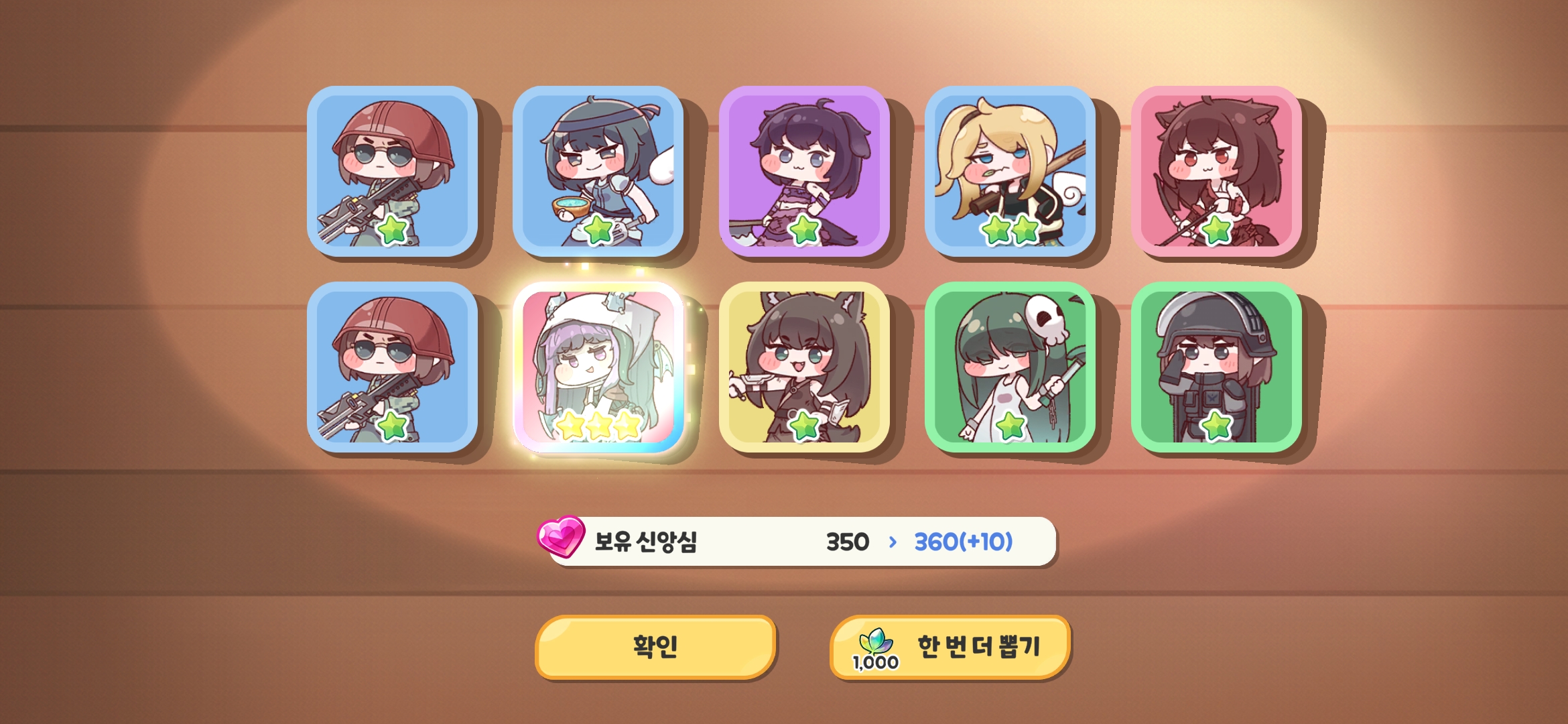The width and height of the screenshot is (1568, 724).
Task: Select the glowing three-star hooded character card
Action: pos(598,367)
